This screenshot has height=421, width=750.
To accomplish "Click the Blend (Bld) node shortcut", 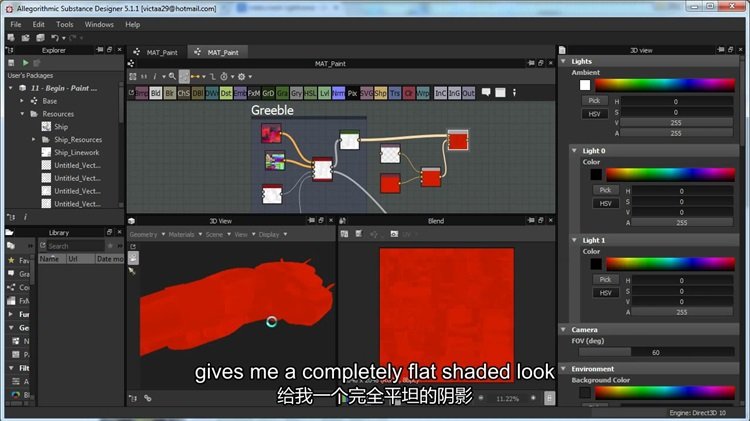I will (155, 93).
